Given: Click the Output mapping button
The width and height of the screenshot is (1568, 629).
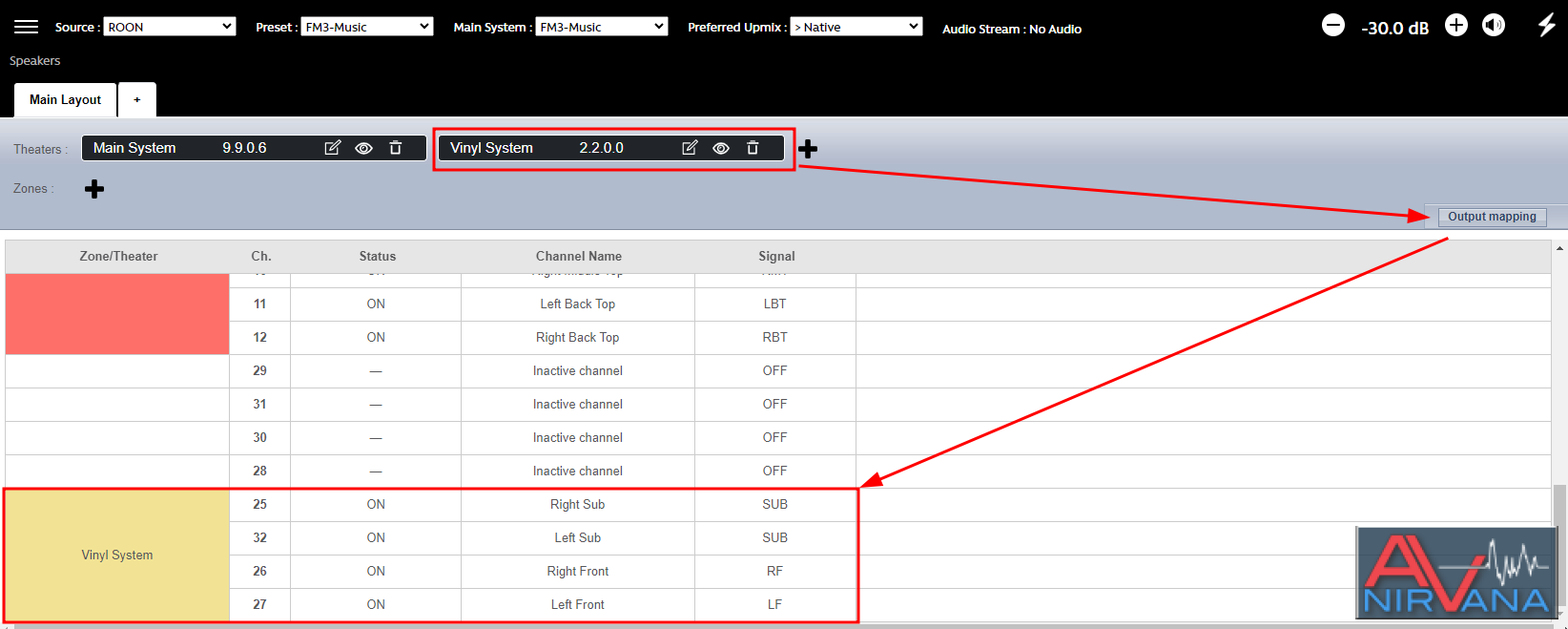Looking at the screenshot, I should click(x=1492, y=217).
